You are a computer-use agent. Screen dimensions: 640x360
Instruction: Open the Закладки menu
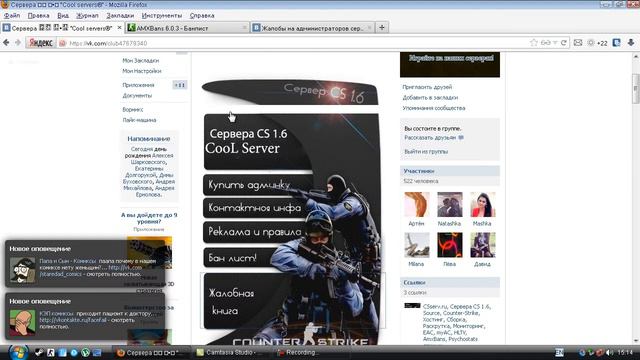[x=120, y=16]
